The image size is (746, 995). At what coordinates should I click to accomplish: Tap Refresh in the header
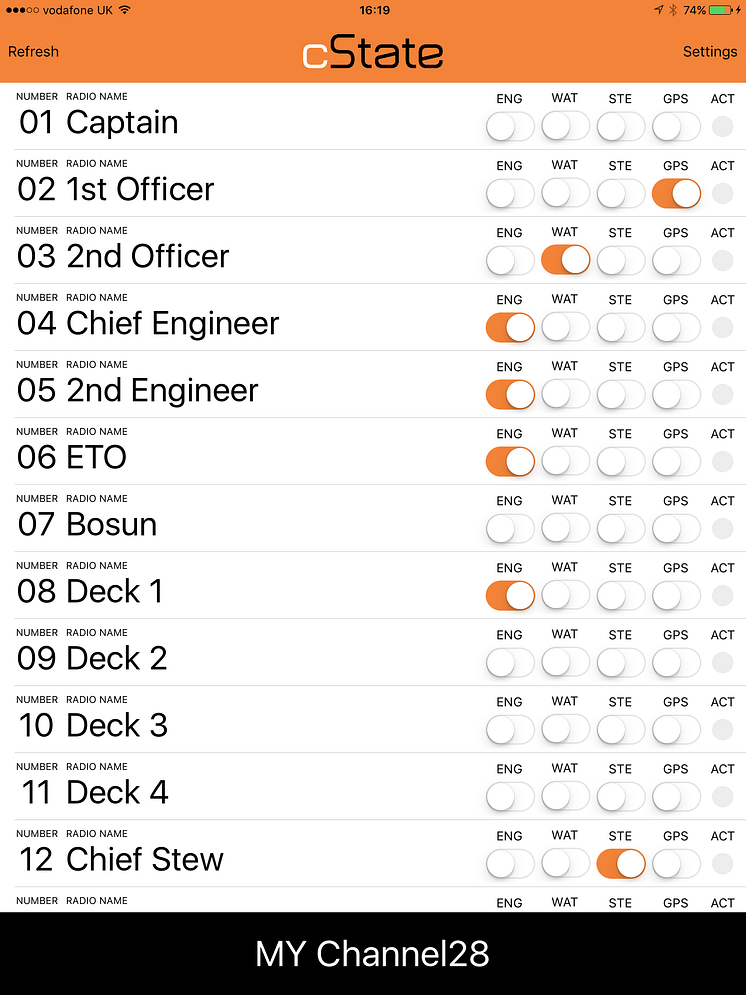click(x=33, y=51)
